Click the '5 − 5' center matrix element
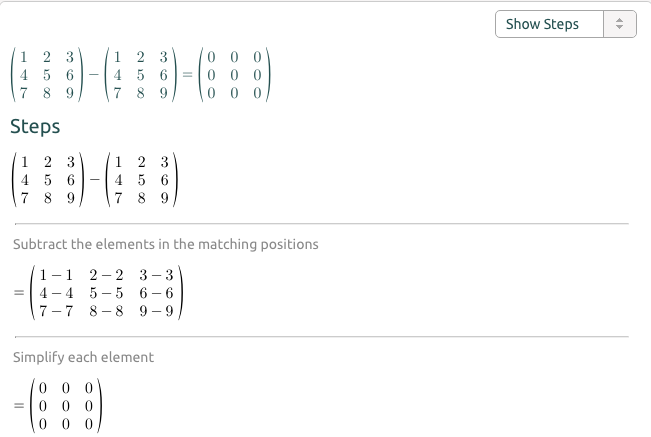651x437 pixels. coord(106,293)
